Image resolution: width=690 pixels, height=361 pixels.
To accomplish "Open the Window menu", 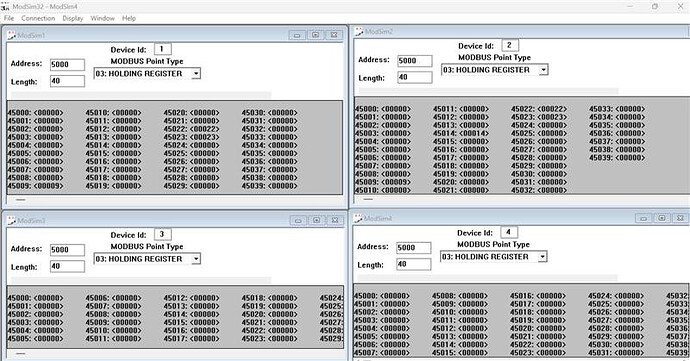I will (x=103, y=18).
